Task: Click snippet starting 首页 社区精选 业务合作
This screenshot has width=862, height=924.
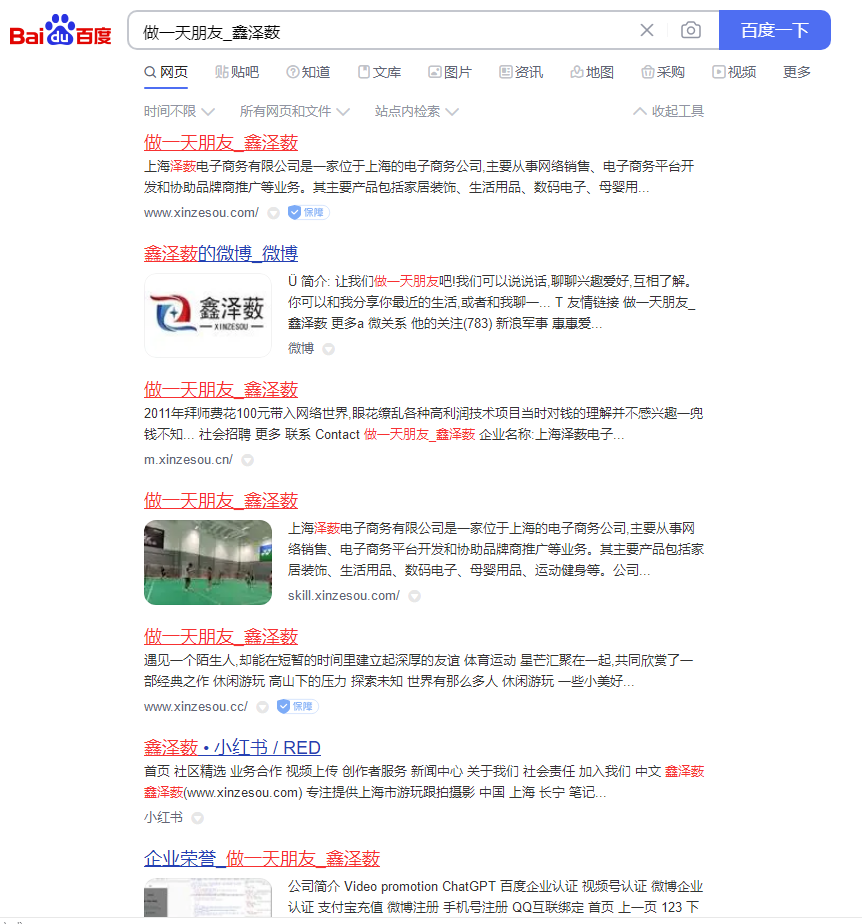Action: click(424, 782)
